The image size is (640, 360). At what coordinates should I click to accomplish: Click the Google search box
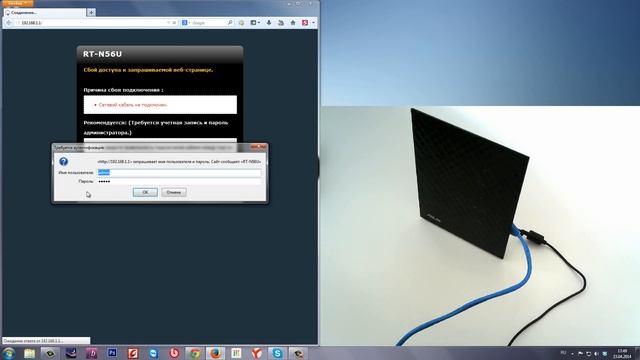coord(209,23)
